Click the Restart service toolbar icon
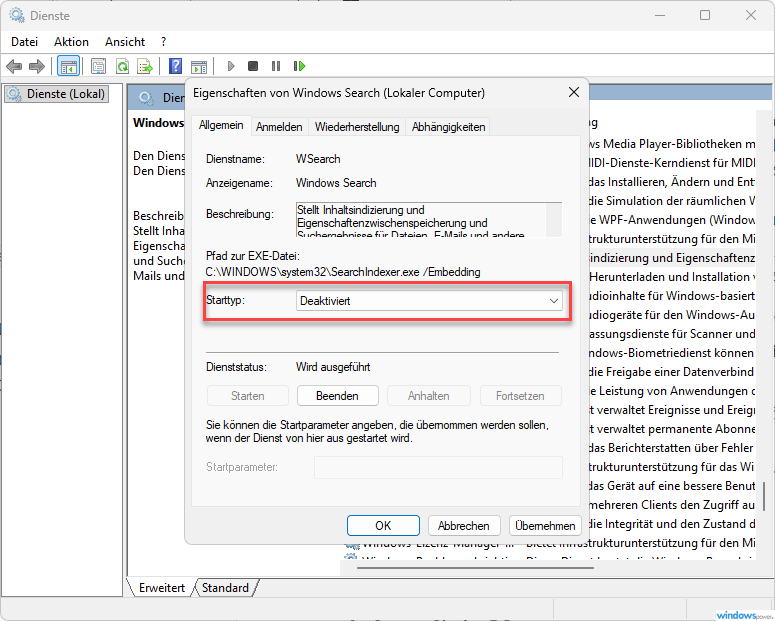775x621 pixels. (x=299, y=66)
